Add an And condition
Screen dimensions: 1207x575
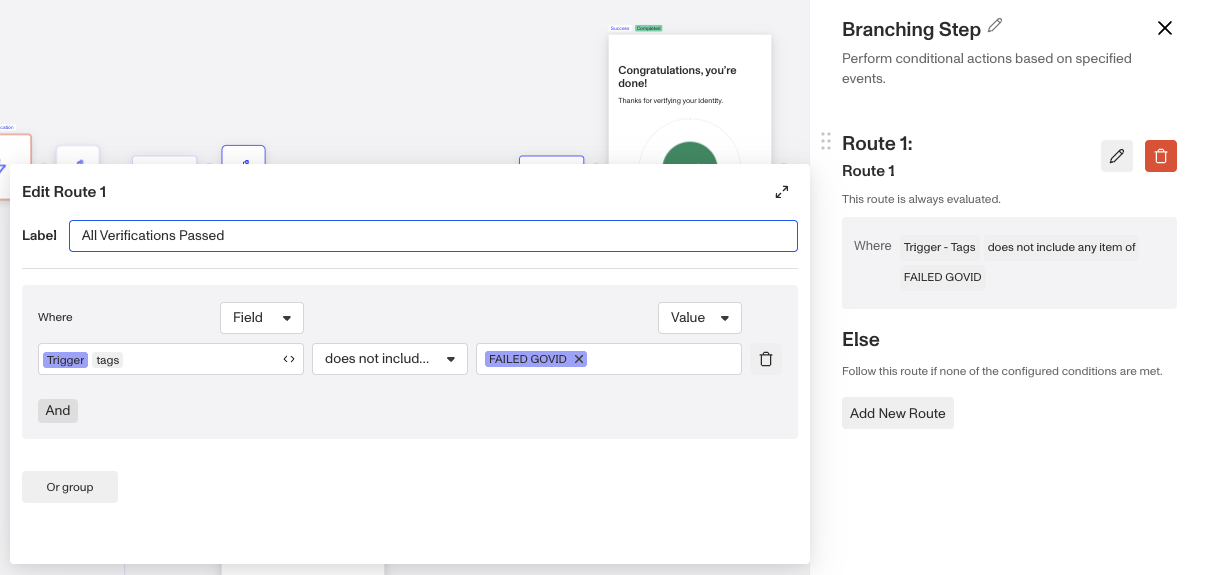coord(58,410)
